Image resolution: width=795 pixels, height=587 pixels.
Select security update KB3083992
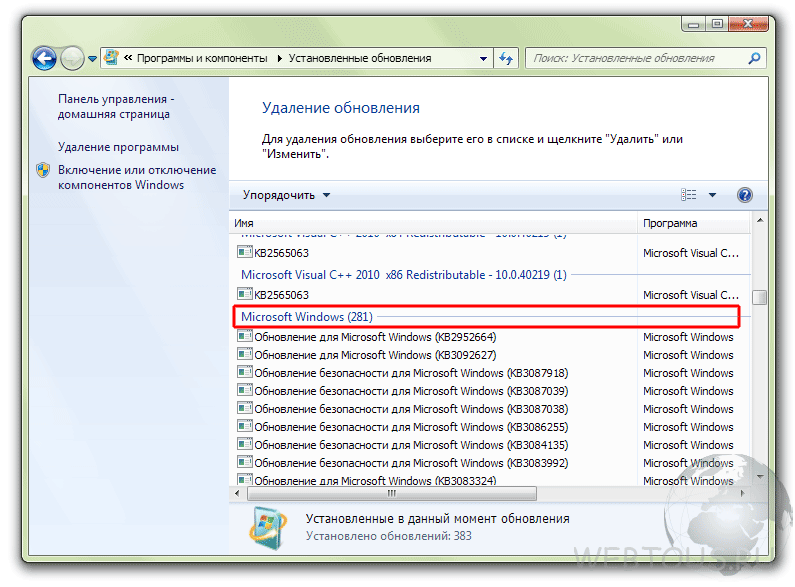coord(491,463)
